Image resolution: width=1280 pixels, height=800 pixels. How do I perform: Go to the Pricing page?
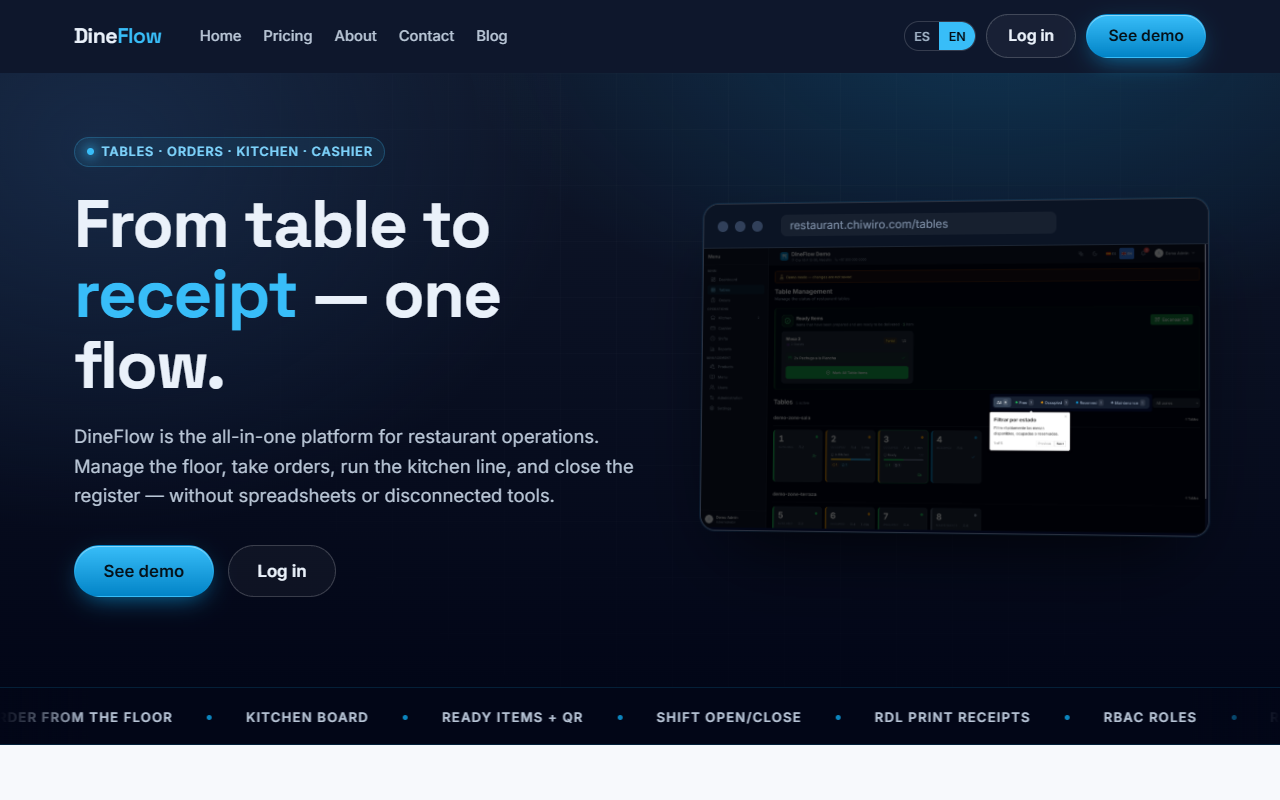[x=288, y=36]
